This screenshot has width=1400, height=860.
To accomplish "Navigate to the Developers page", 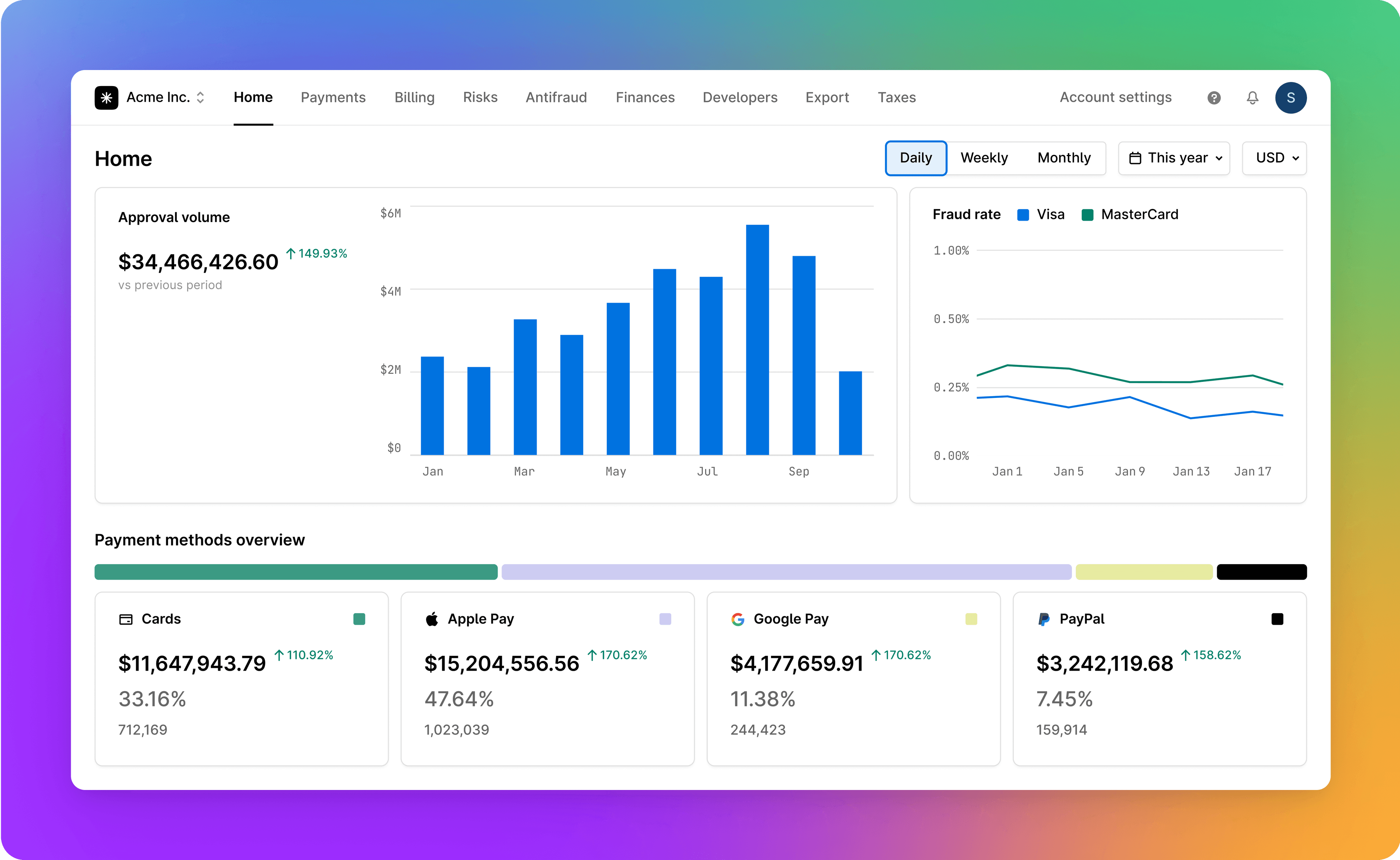I will point(740,97).
